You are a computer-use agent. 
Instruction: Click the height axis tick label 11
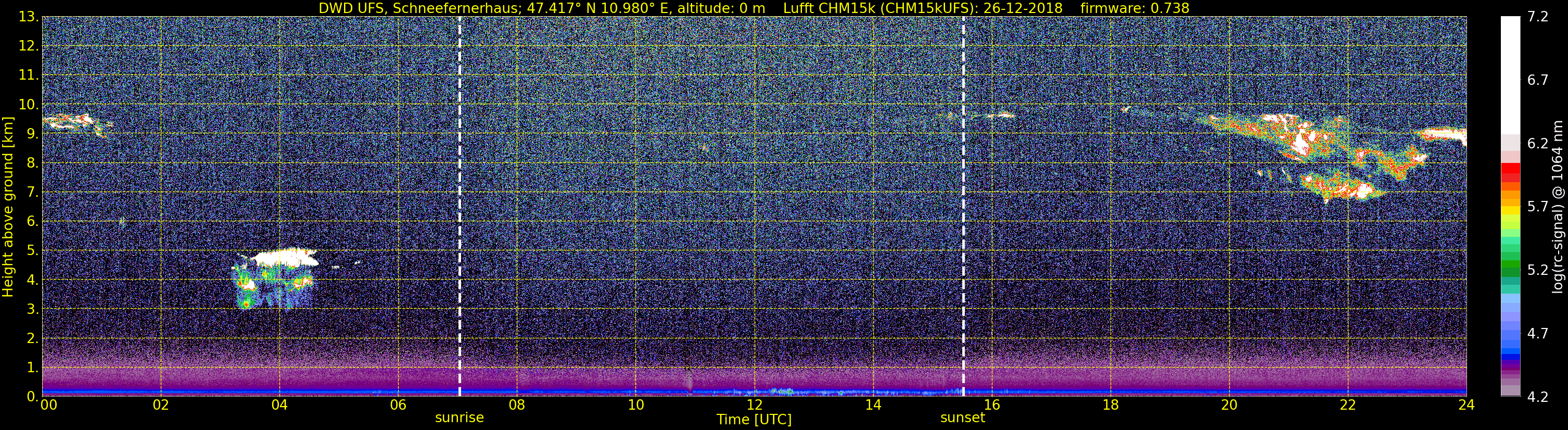pos(28,75)
